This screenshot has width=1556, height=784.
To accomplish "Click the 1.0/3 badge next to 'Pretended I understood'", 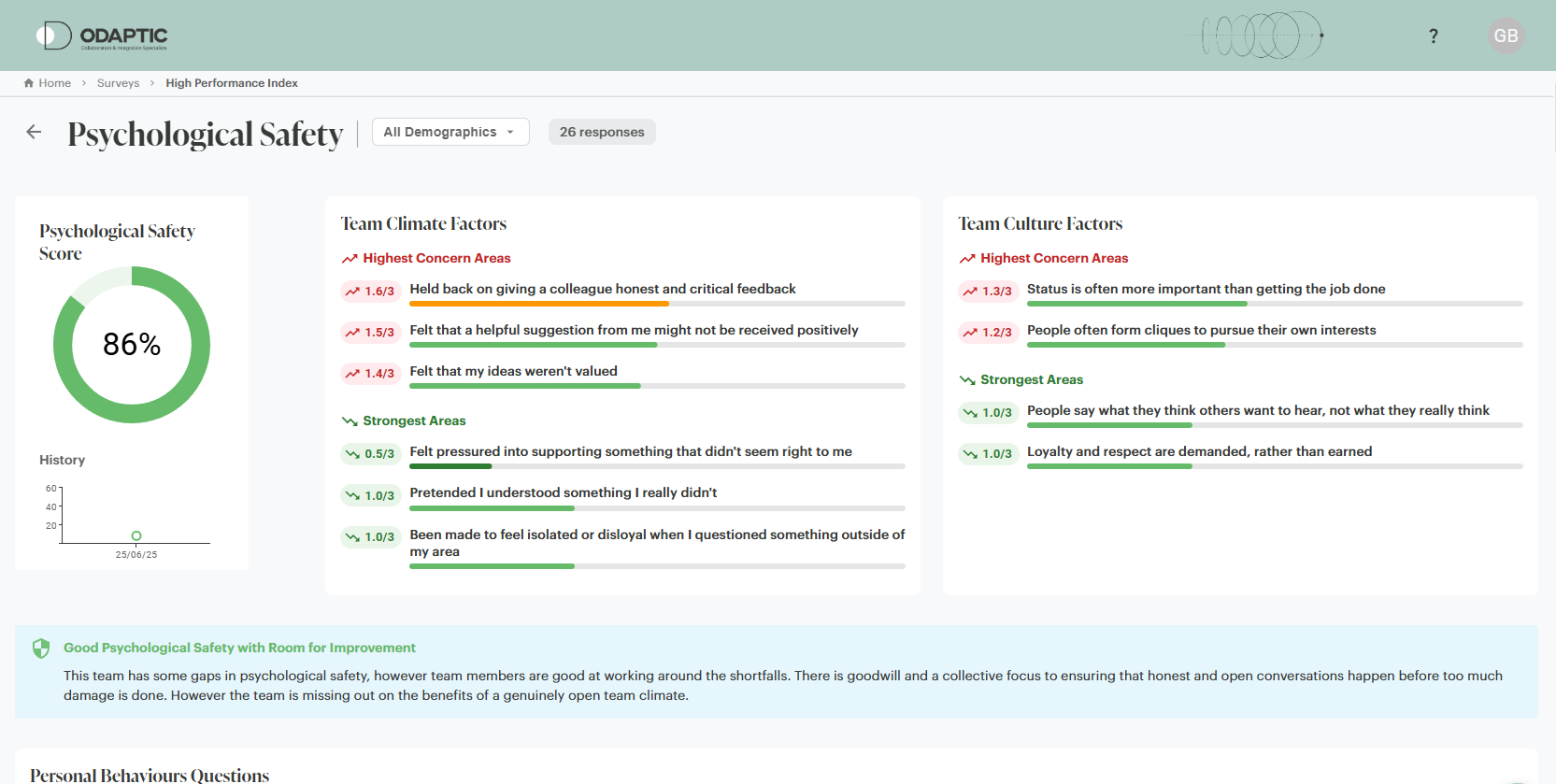I will point(370,496).
